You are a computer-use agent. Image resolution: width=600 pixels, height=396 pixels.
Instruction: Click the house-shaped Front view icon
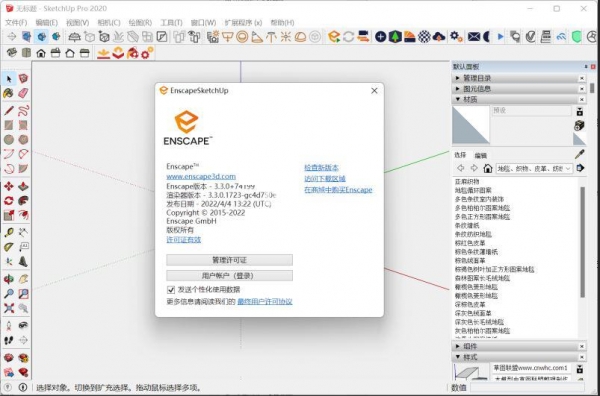[41, 53]
